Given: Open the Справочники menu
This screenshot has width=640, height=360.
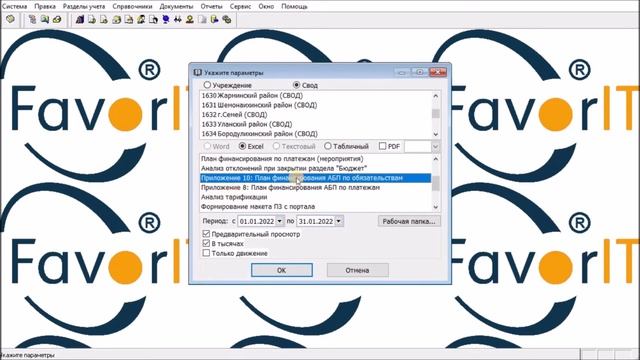Looking at the screenshot, I should coord(132,7).
